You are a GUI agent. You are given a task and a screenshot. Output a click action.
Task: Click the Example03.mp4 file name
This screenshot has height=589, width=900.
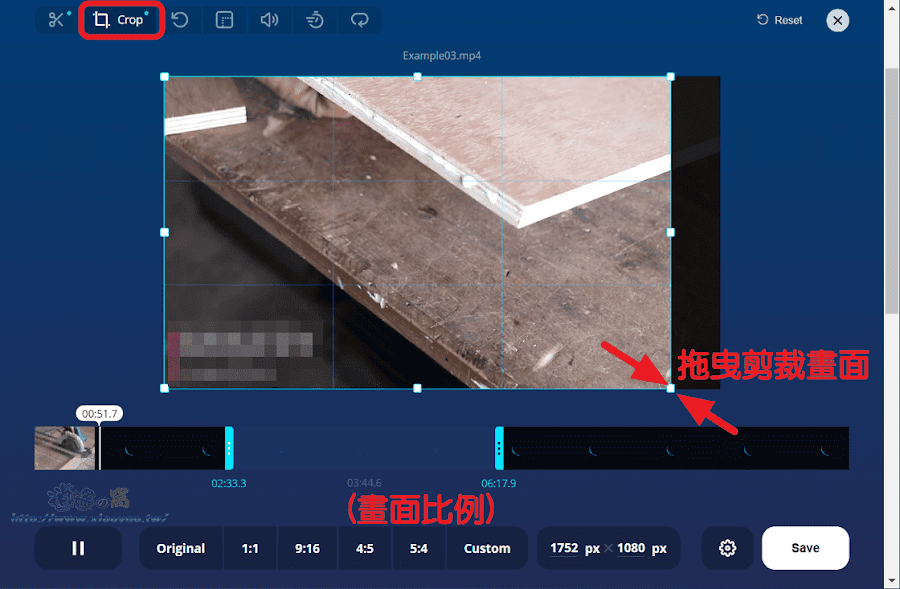(442, 56)
